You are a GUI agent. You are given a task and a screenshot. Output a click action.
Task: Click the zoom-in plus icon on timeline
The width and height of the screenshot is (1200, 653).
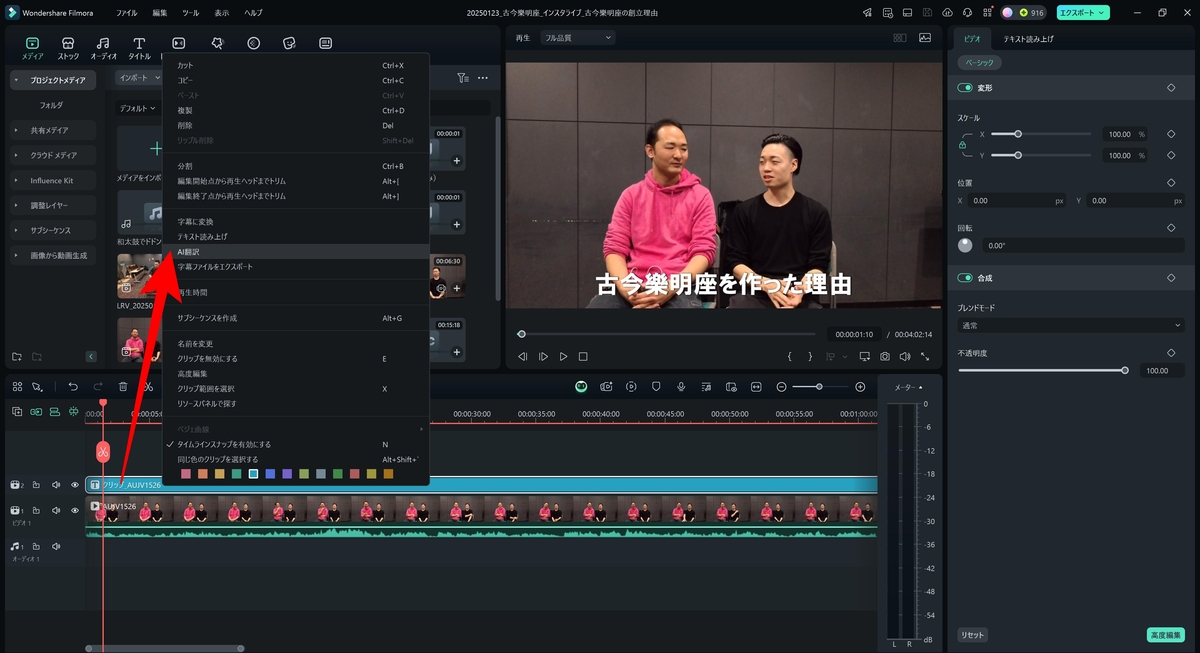pyautogui.click(x=860, y=386)
